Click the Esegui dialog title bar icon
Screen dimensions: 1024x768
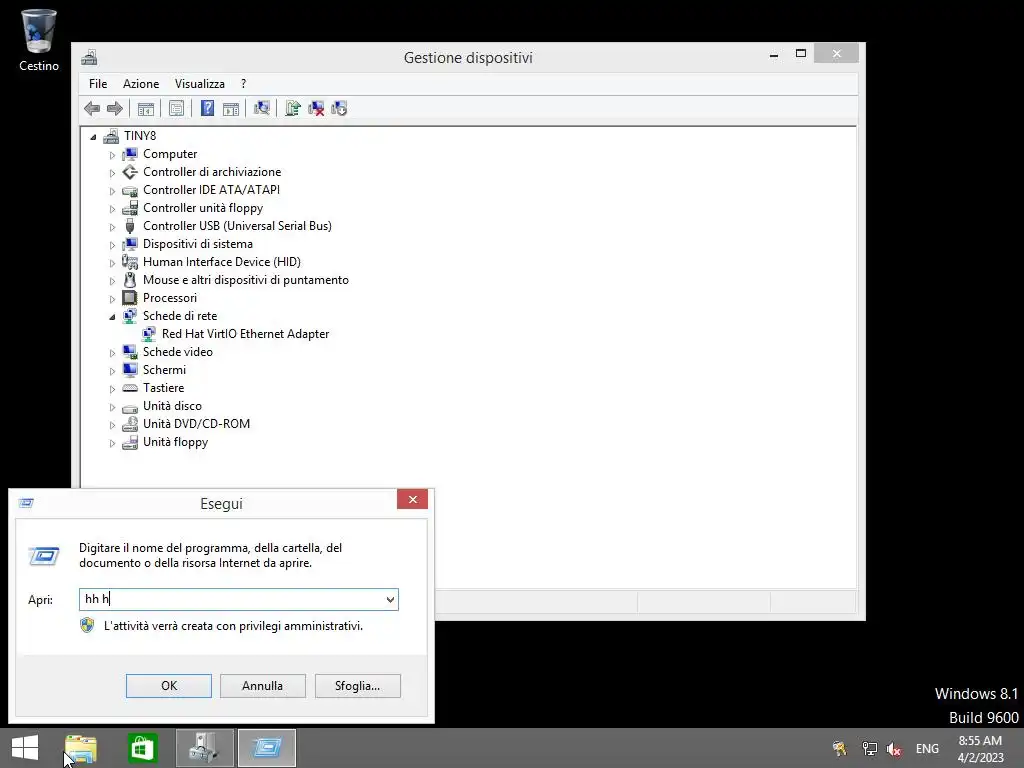[26, 503]
